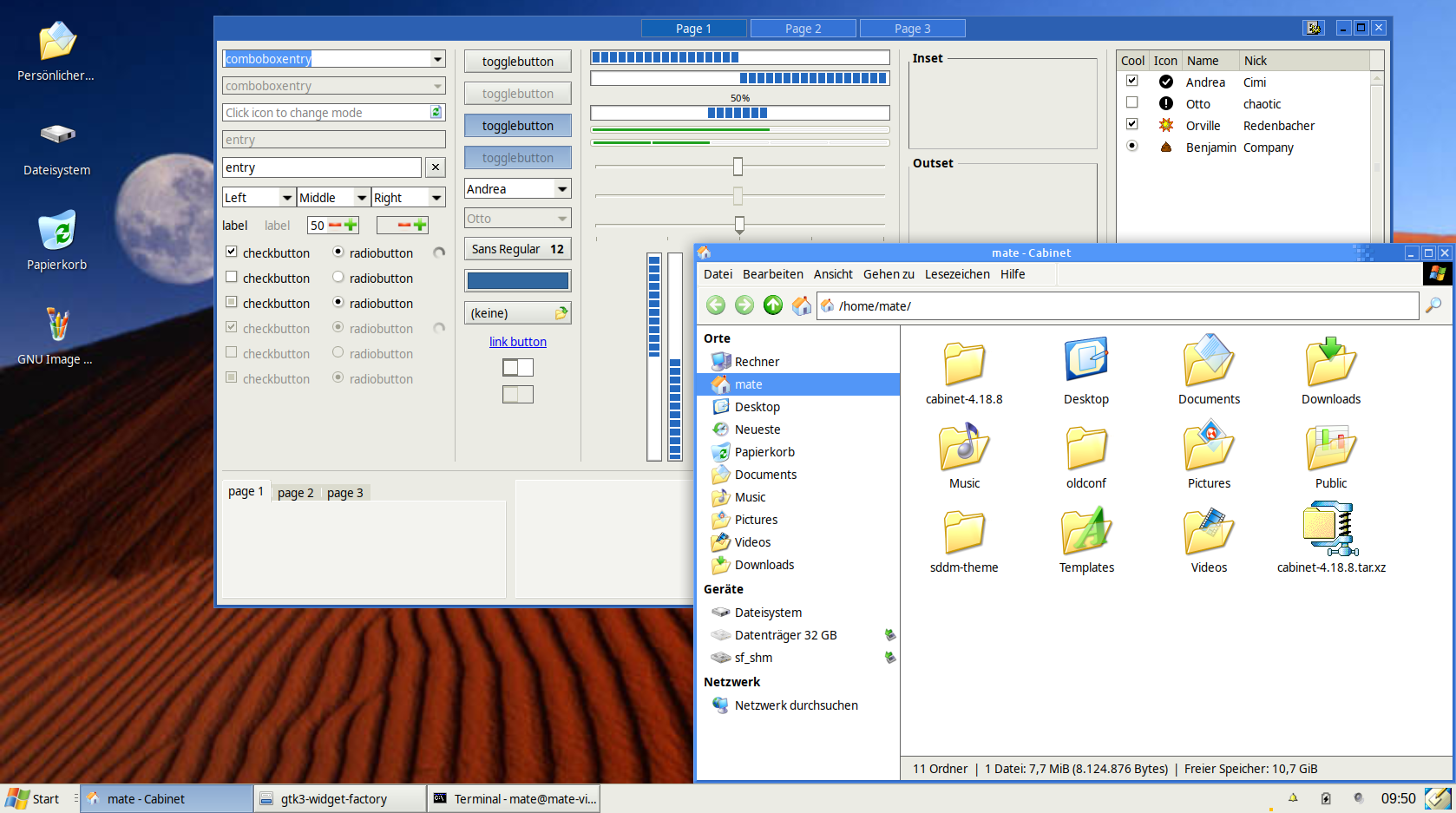Click the back navigation arrow in Cabinet
The height and width of the screenshot is (813, 1456).
[x=715, y=305]
